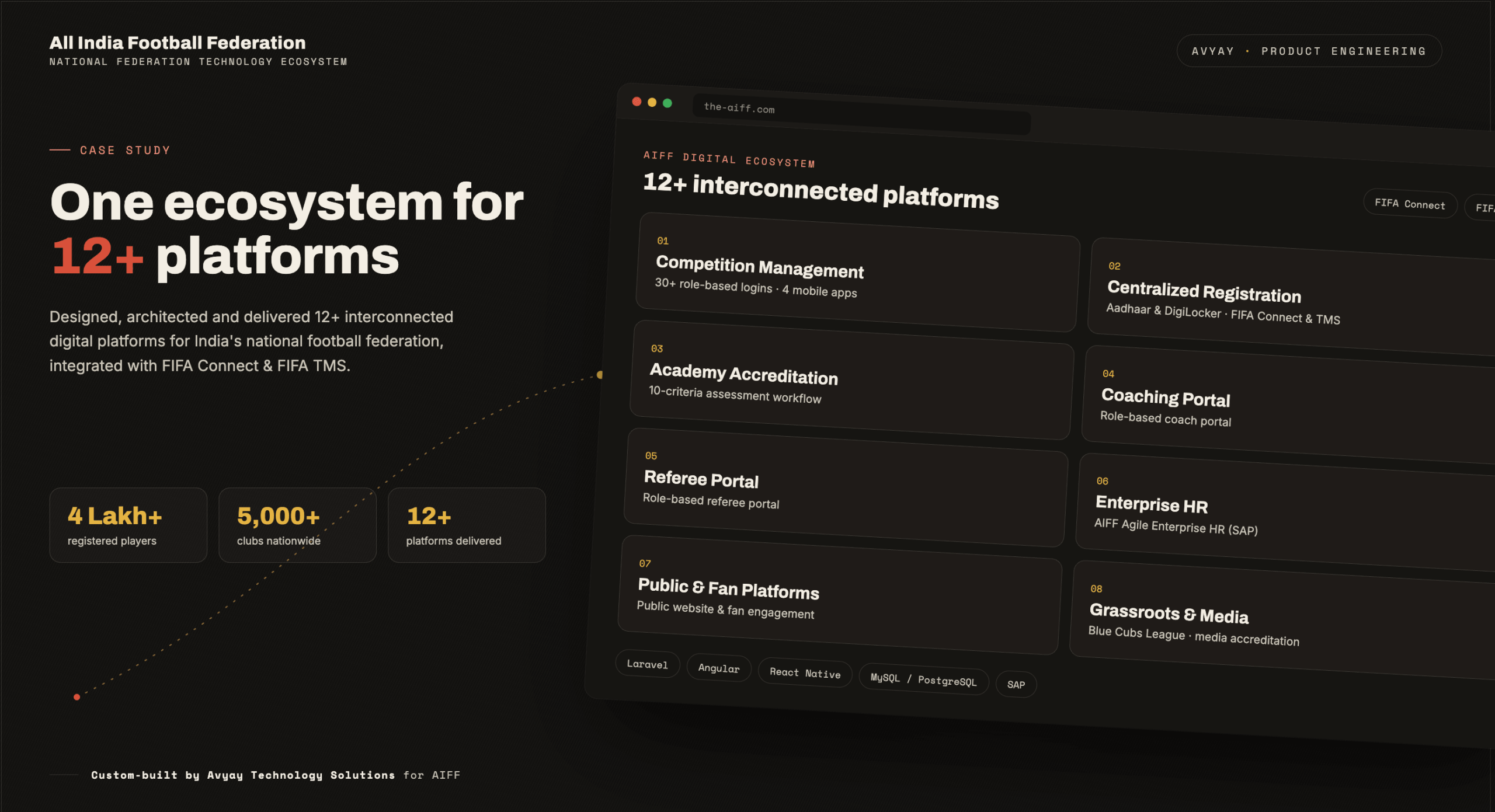Open the Referee Portal card
This screenshot has width=1495, height=812.
[x=846, y=487]
